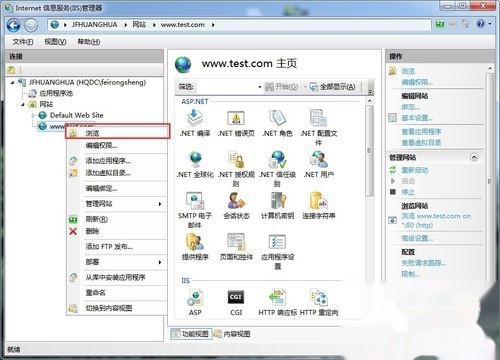Click the Back navigation arrow
The width and height of the screenshot is (500, 360).
pos(14,25)
